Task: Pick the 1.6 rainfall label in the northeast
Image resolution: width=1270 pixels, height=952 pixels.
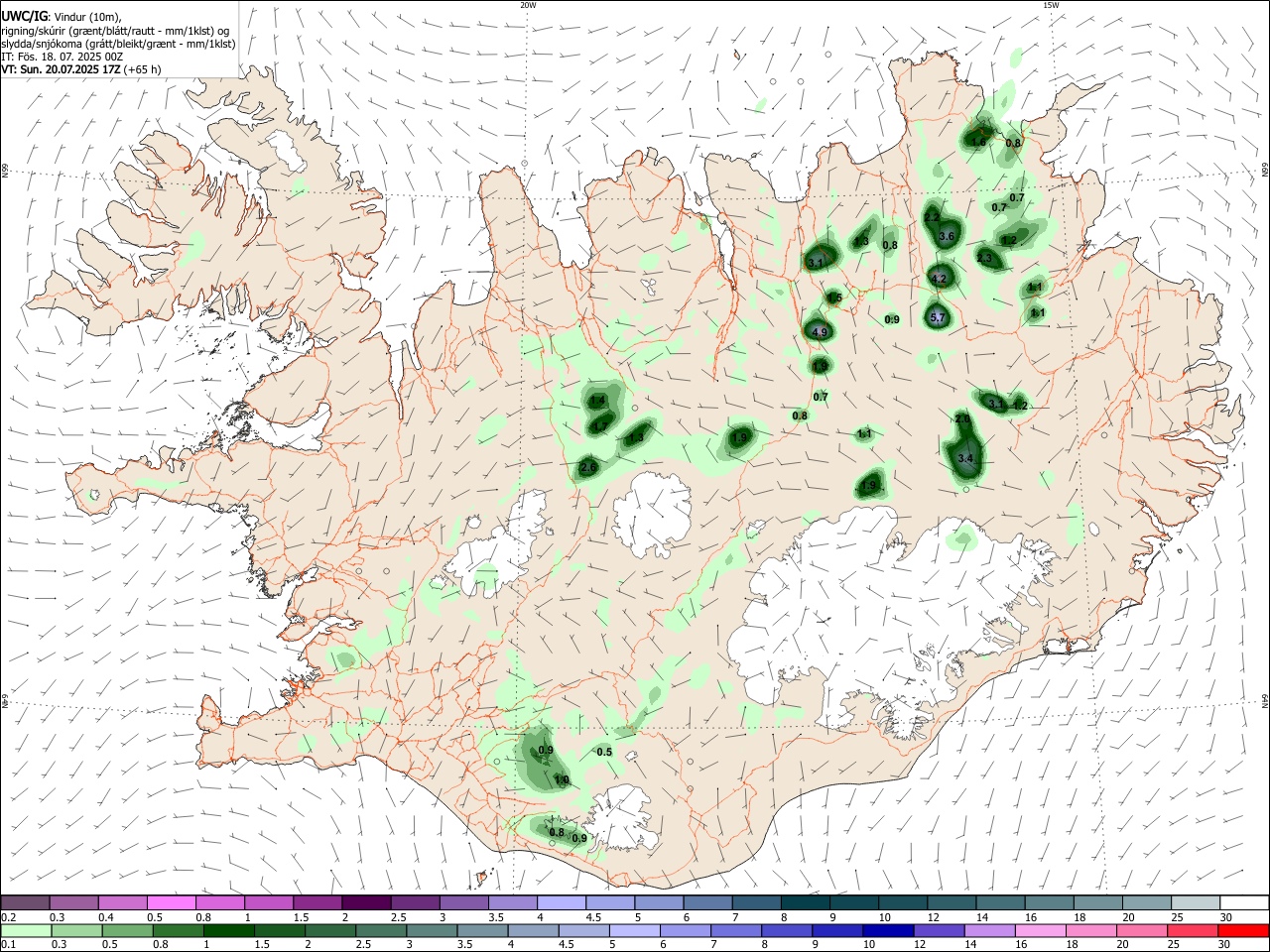Action: tap(978, 142)
